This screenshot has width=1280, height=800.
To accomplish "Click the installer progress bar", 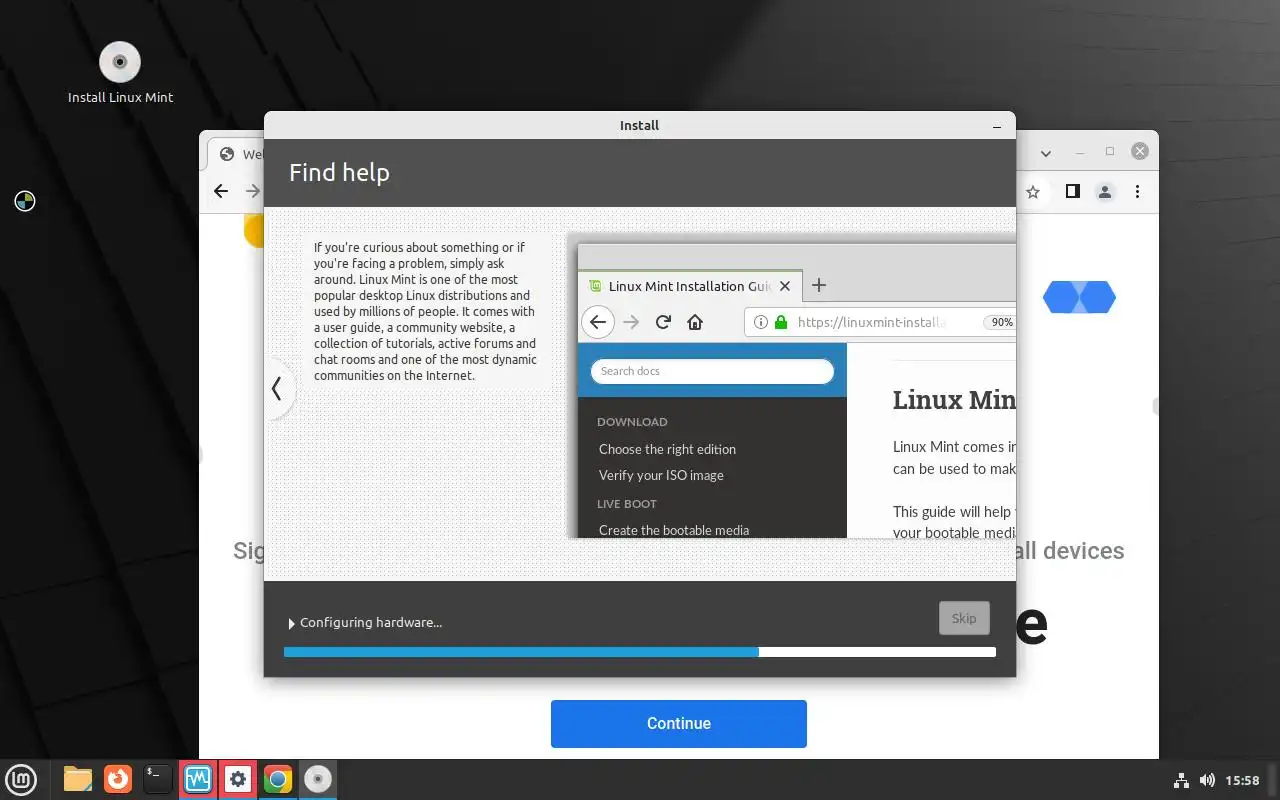I will (x=640, y=652).
